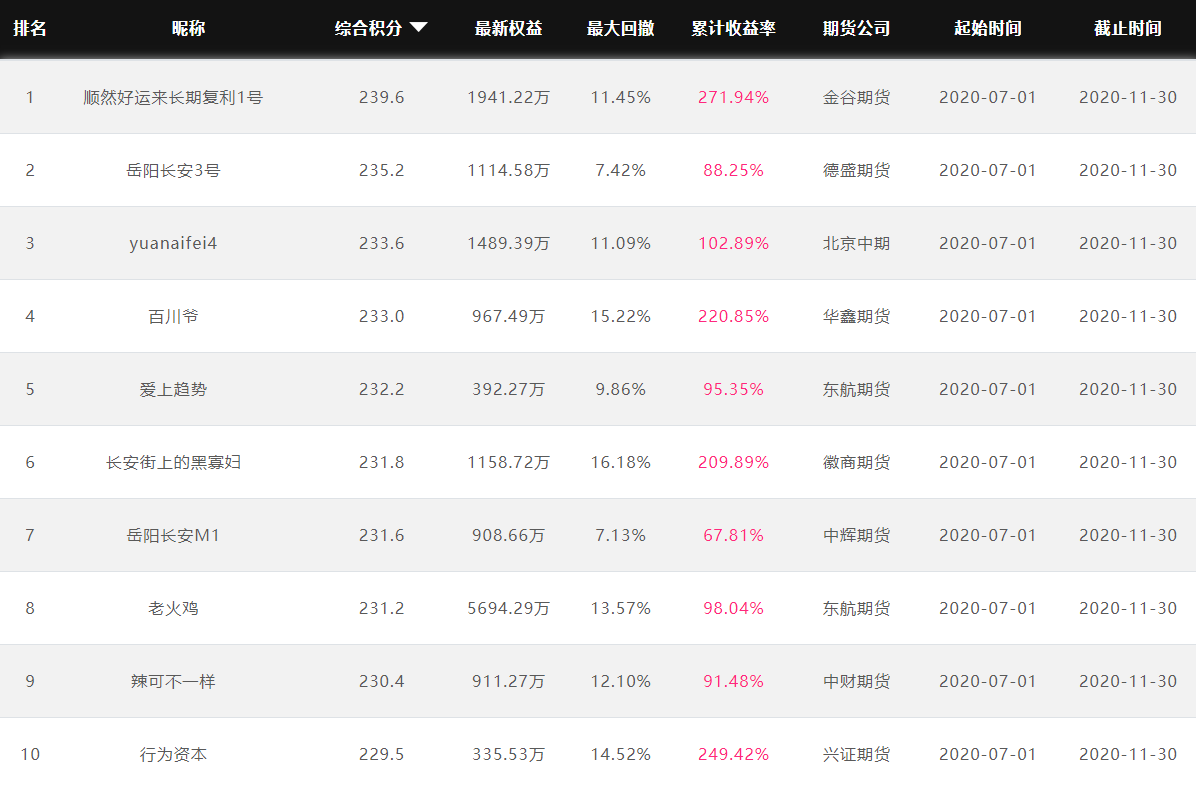1196x786 pixels.
Task: Click equity 335.53万
Action: (508, 754)
